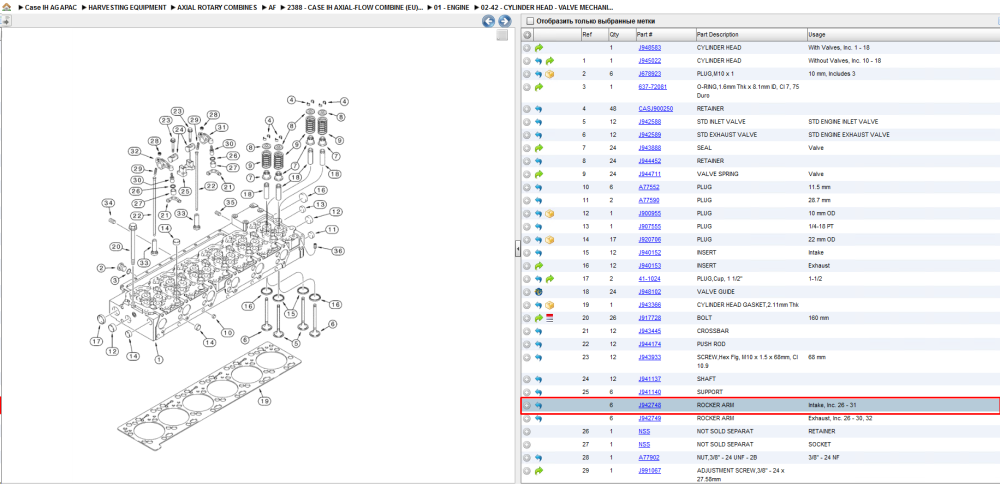The image size is (1000, 484).
Task: Expand breadcrumb arrow before '01 - ENGINE'
Action: coord(429,7)
